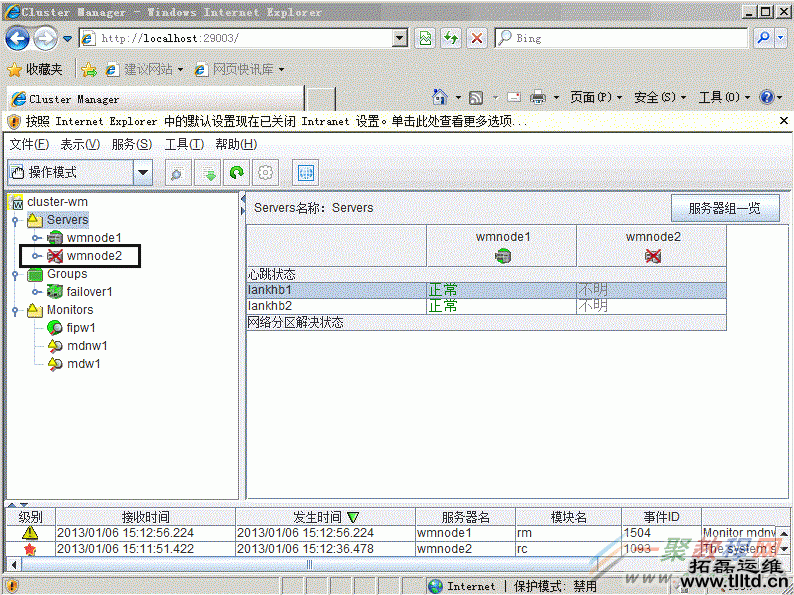Image resolution: width=794 pixels, height=595 pixels.
Task: Open a new blank browser tab
Action: [x=321, y=99]
